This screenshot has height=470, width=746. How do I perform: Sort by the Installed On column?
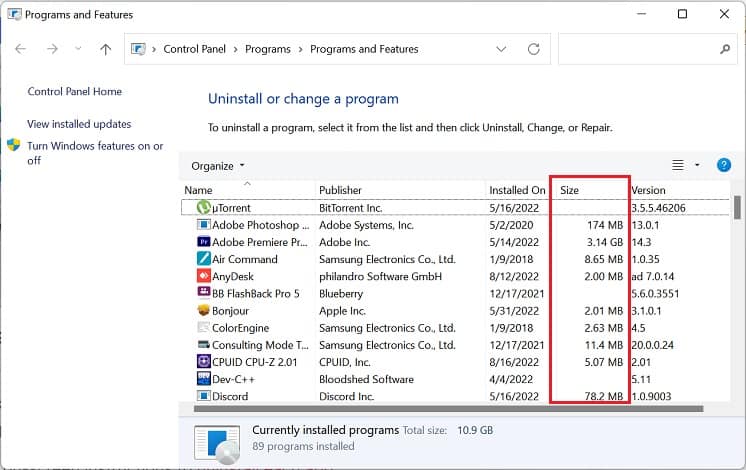click(x=517, y=190)
